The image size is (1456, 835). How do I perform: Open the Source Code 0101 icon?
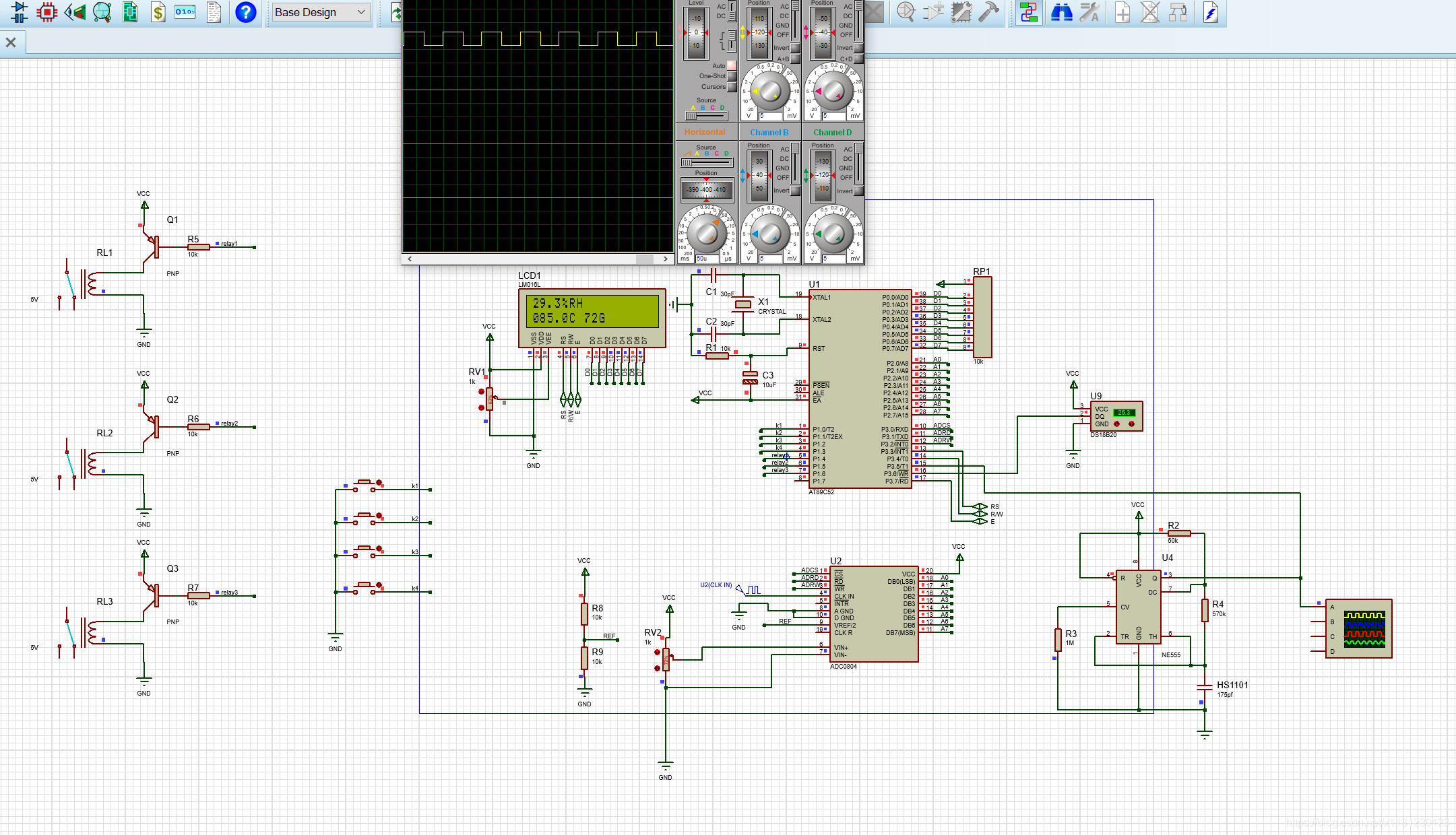pyautogui.click(x=185, y=12)
